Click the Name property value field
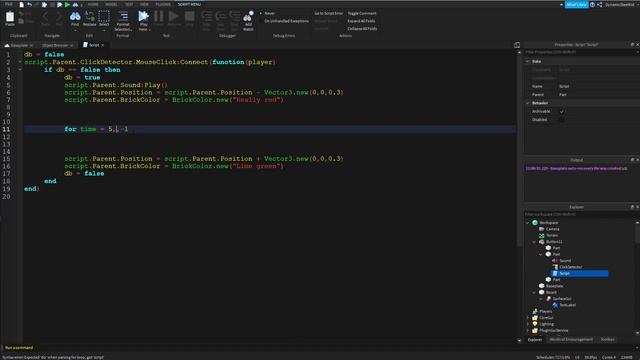The image size is (640, 360). [x=598, y=87]
